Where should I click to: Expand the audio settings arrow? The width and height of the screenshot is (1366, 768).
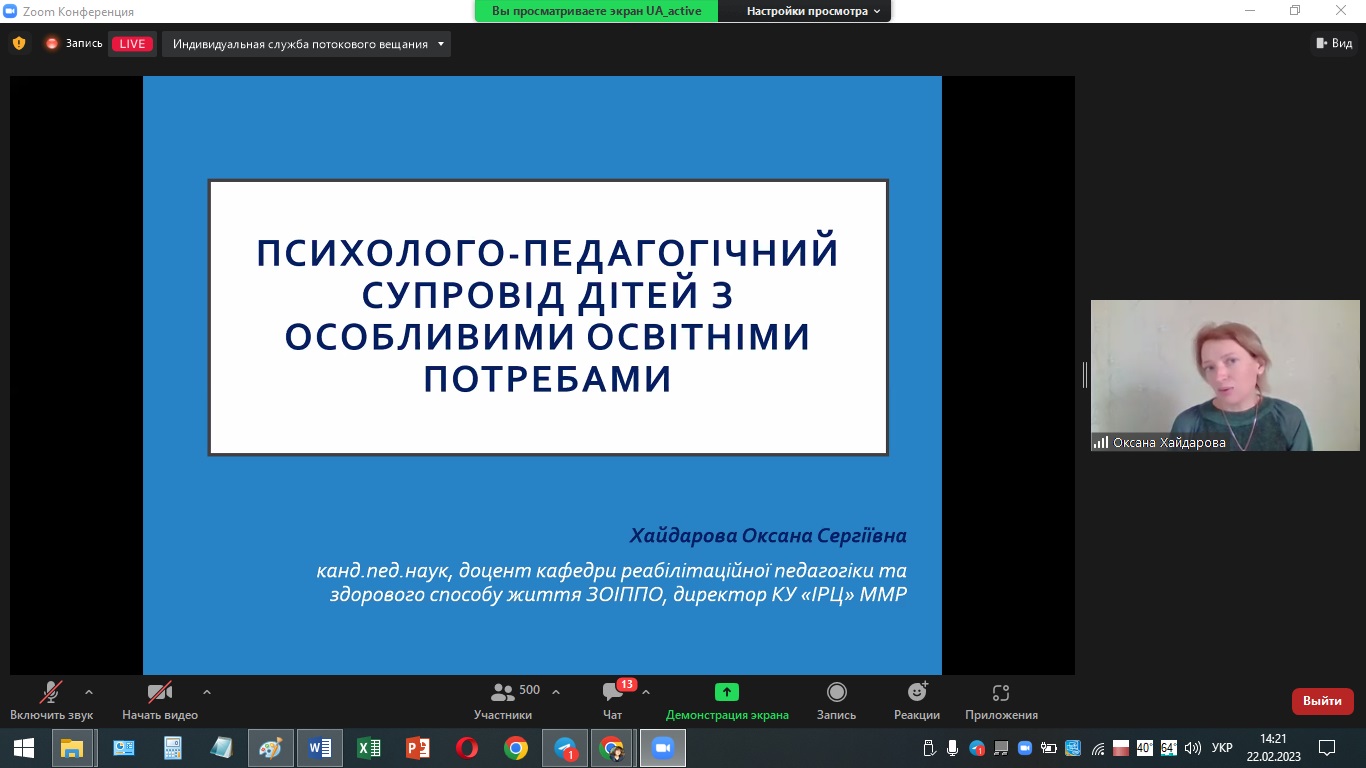(89, 691)
